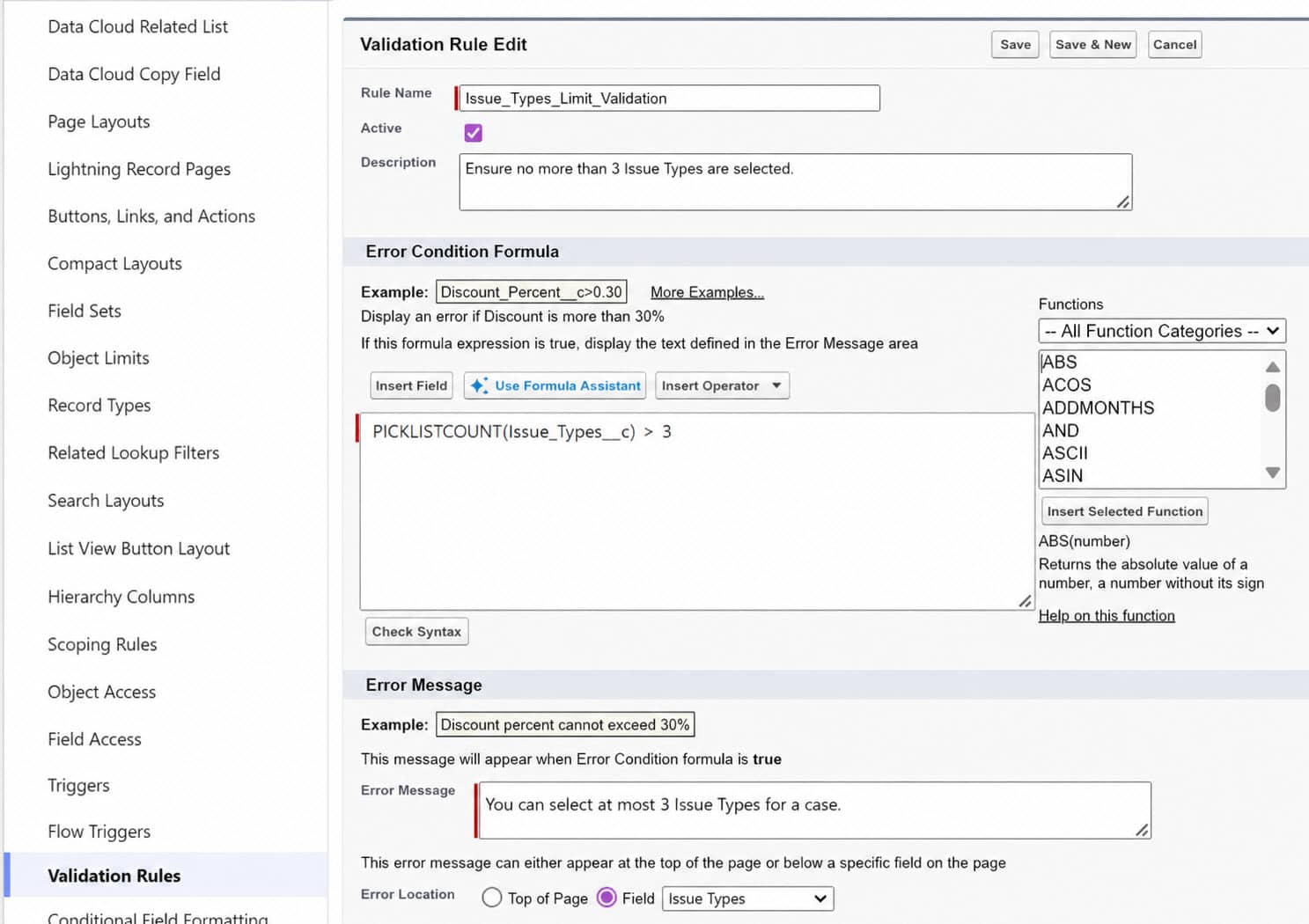Viewport: 1309px width, 924px height.
Task: Go to Hierarchy Columns
Action: tap(121, 597)
